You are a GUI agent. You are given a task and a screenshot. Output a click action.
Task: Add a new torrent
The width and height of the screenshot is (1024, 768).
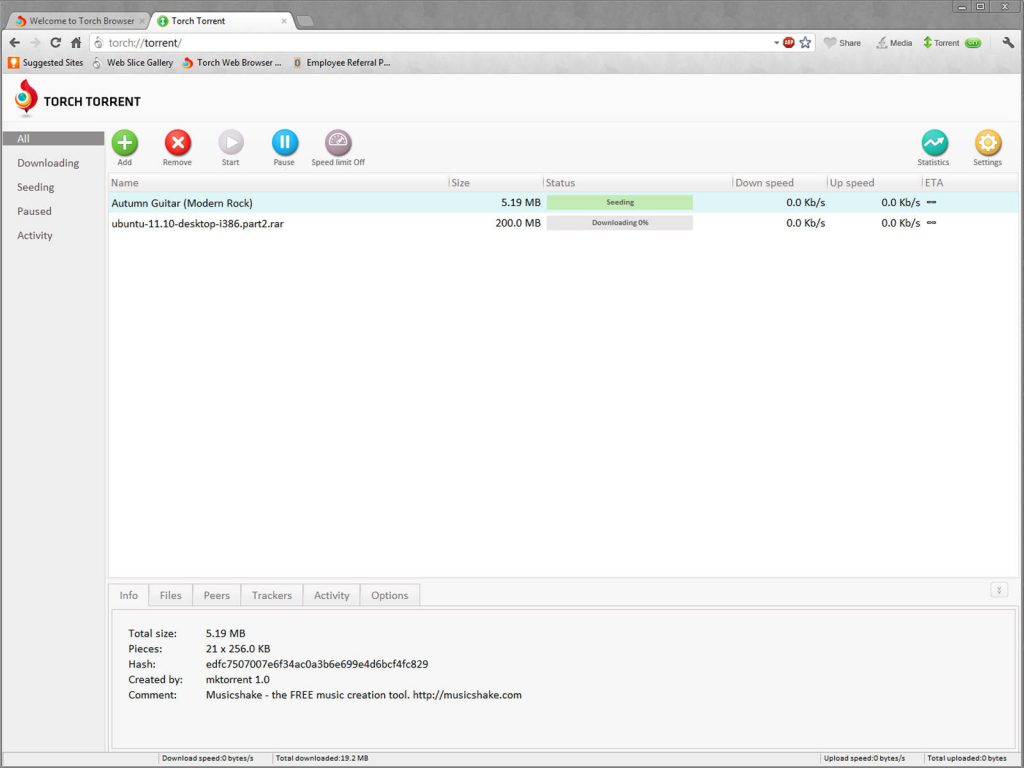click(x=124, y=143)
